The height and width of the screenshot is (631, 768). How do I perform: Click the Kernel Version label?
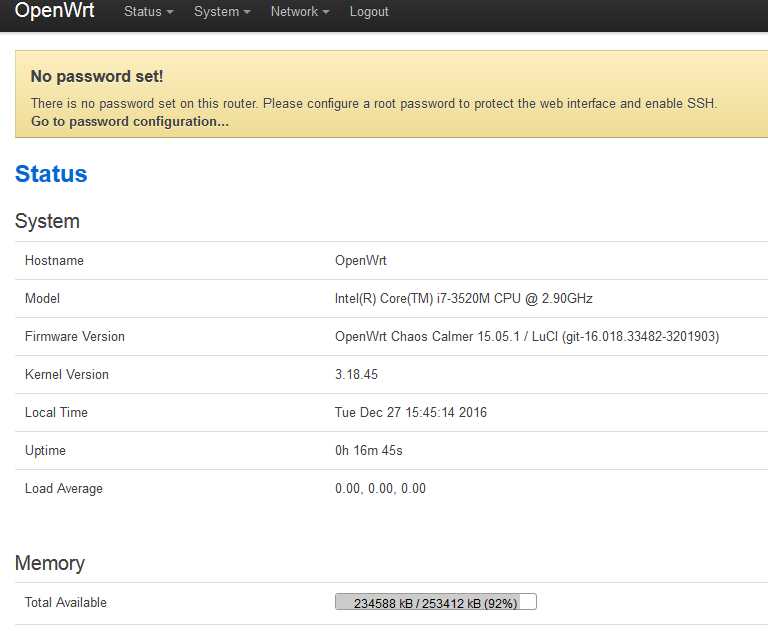click(67, 374)
